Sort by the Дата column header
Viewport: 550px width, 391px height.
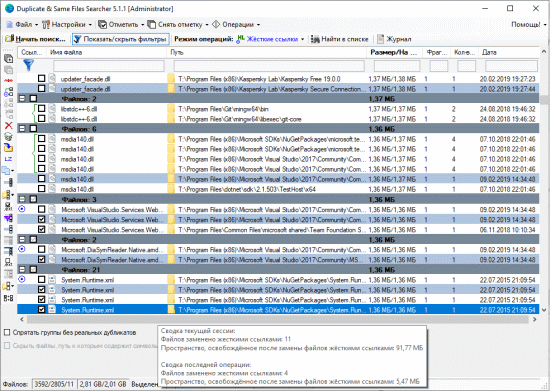point(509,52)
